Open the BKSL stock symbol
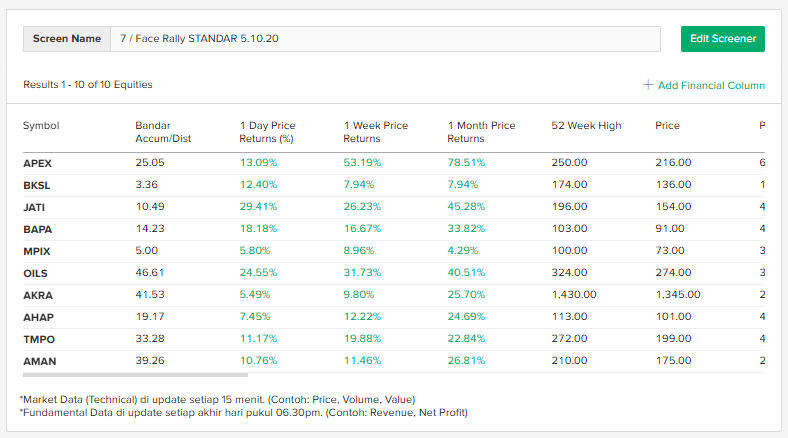Viewport: 788px width, 438px height. point(37,185)
